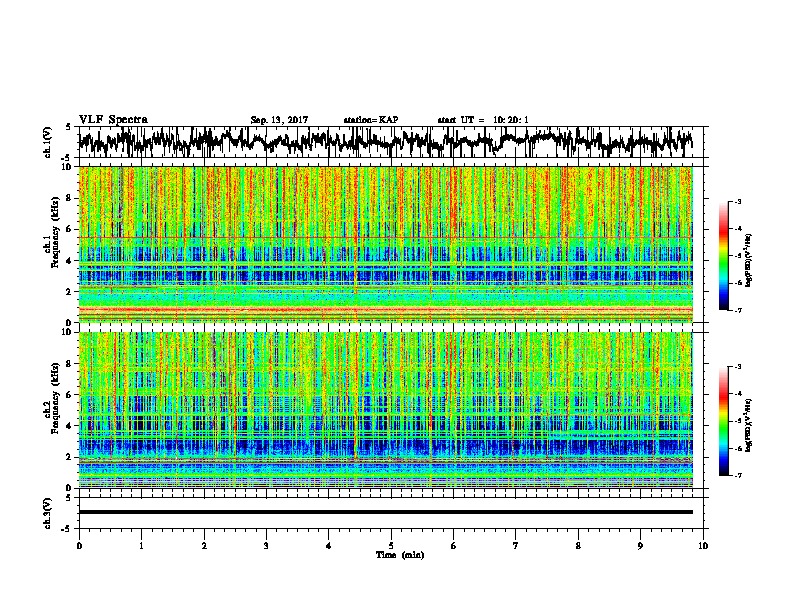Click the ch.1 PSD color scale bar
The width and height of the screenshot is (792, 612).
pos(723,256)
